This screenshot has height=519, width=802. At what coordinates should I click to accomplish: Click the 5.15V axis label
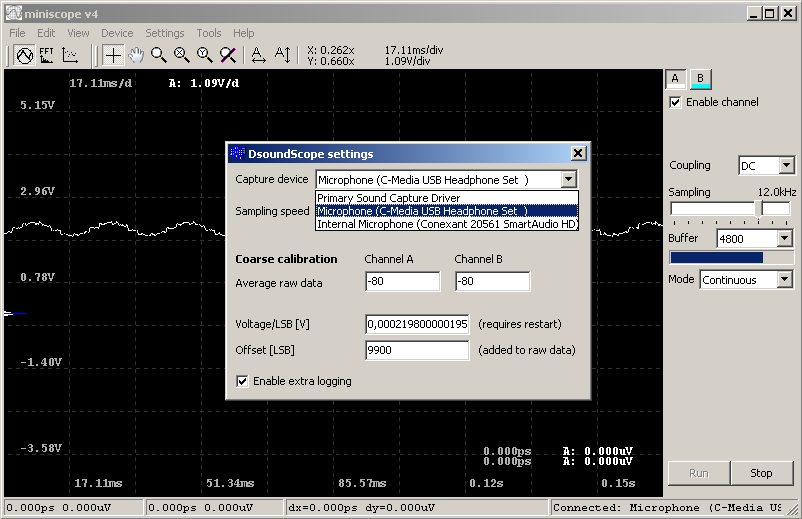click(x=37, y=105)
